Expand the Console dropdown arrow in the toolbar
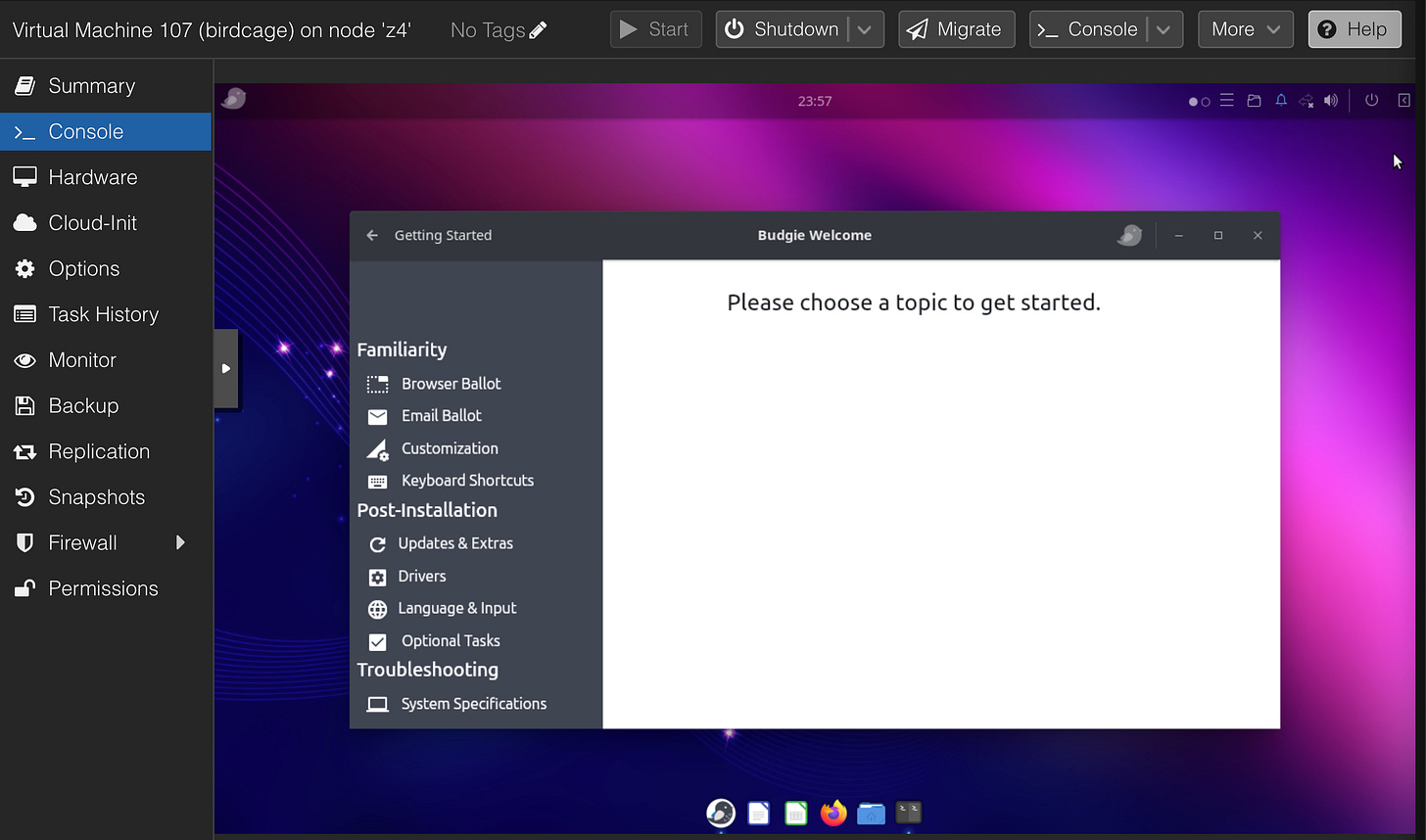Screen dimensions: 1426x840 click(1164, 29)
